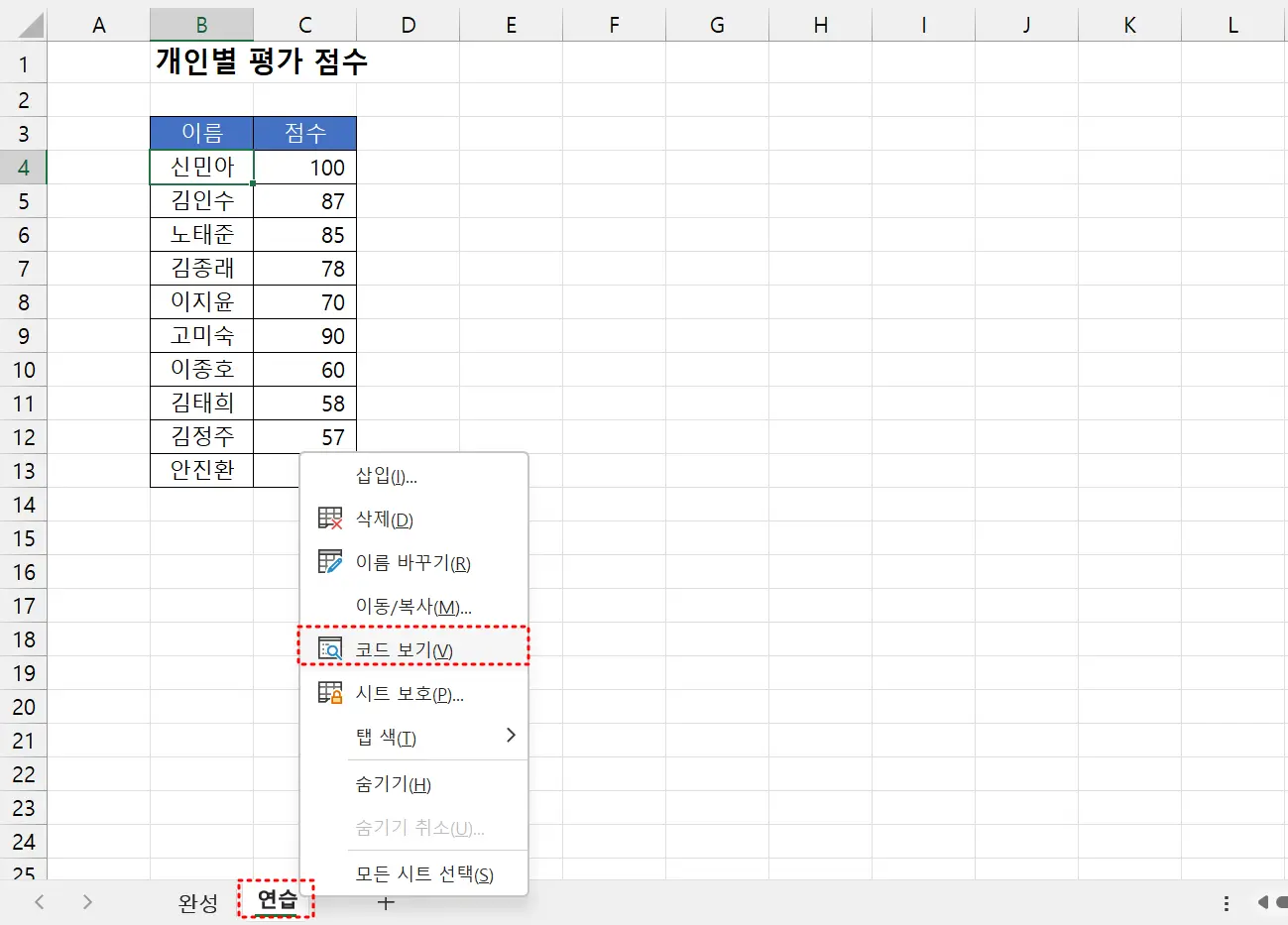
Task: Add a new sheet with the plus icon
Action: click(x=387, y=902)
